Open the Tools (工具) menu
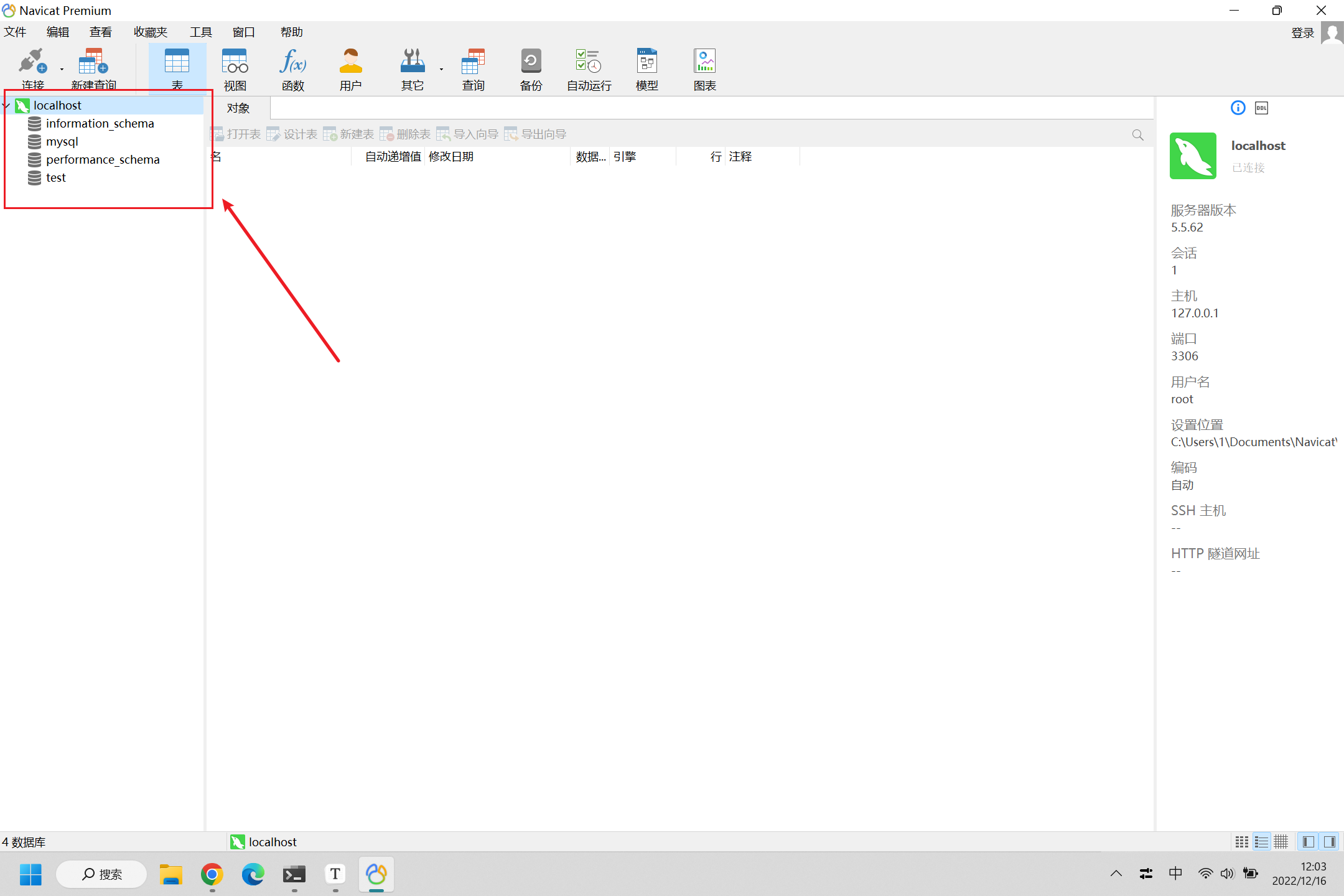Screen dimensions: 1344x896 coord(200,32)
